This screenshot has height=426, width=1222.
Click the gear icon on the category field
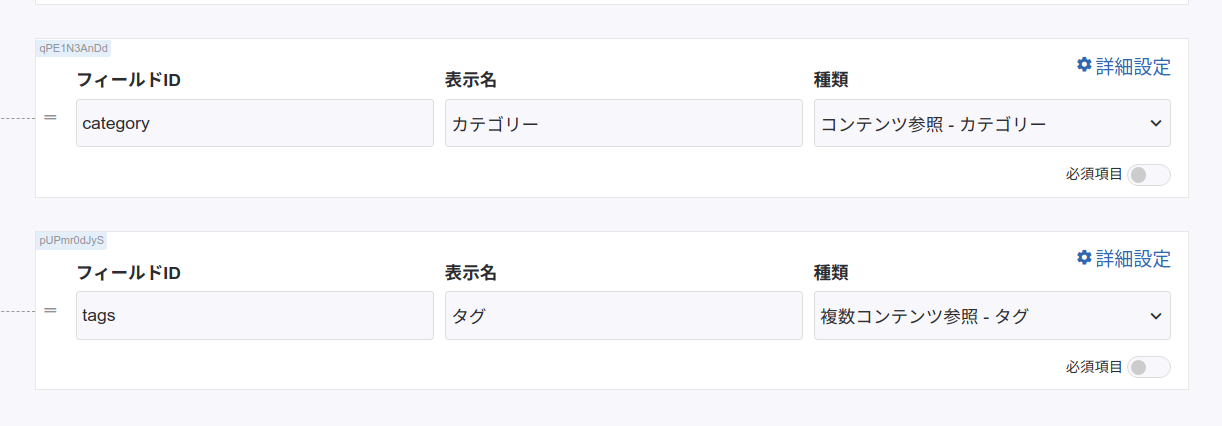pos(1084,65)
